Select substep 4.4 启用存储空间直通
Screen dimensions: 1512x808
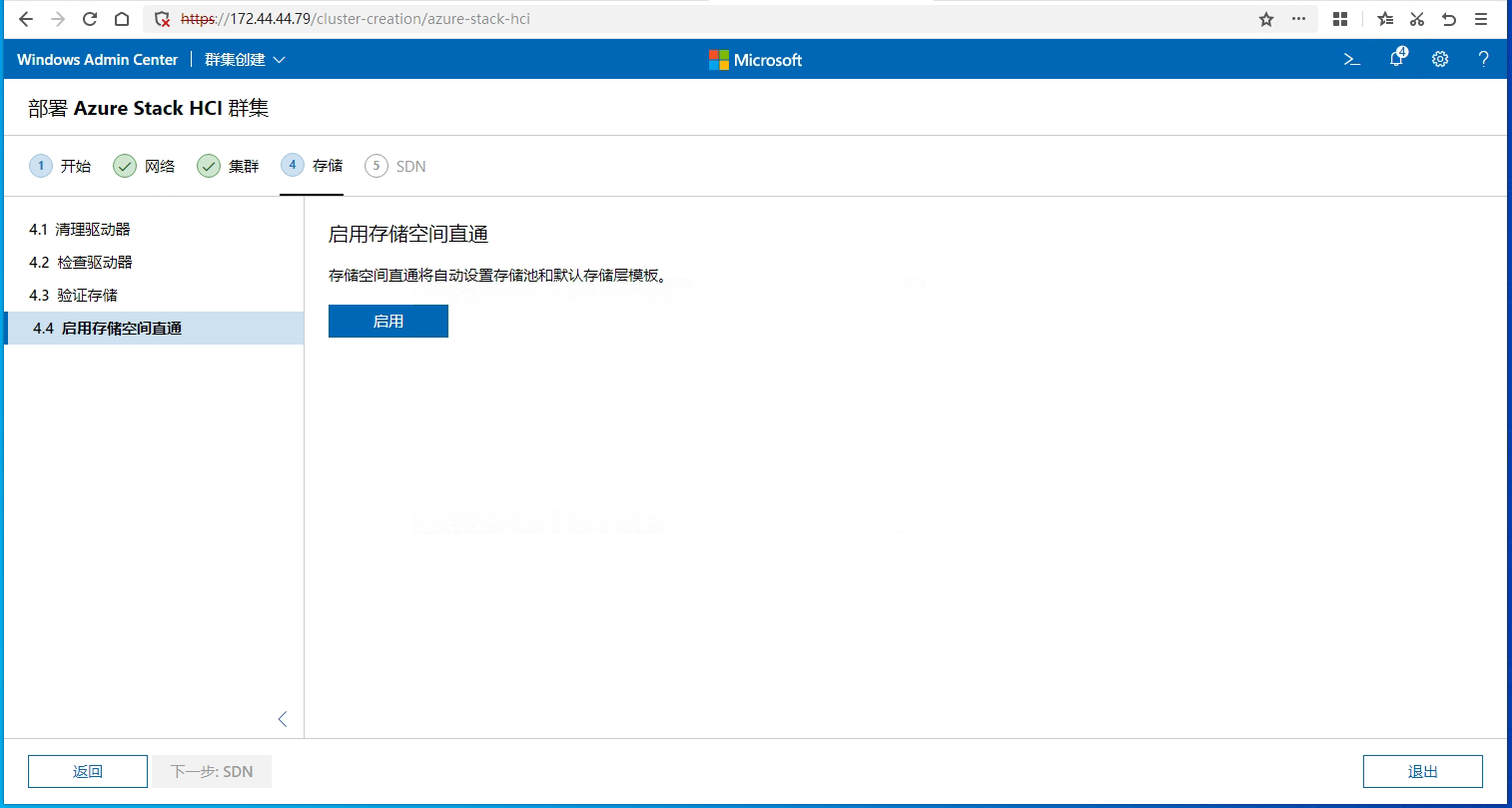click(x=154, y=329)
